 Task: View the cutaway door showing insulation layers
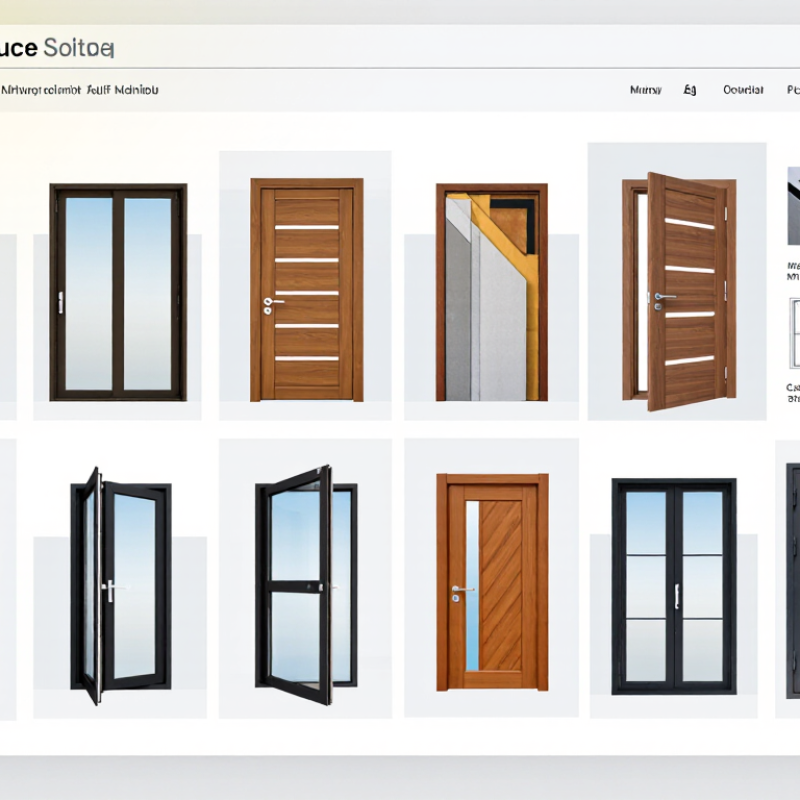click(492, 292)
